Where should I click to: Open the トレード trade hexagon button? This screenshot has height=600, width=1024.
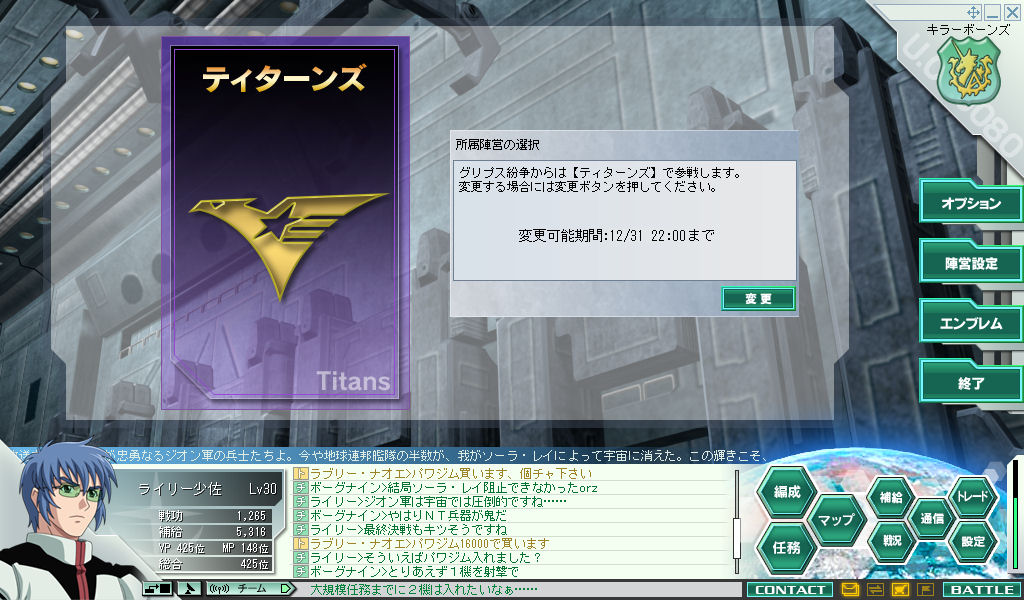[x=973, y=497]
